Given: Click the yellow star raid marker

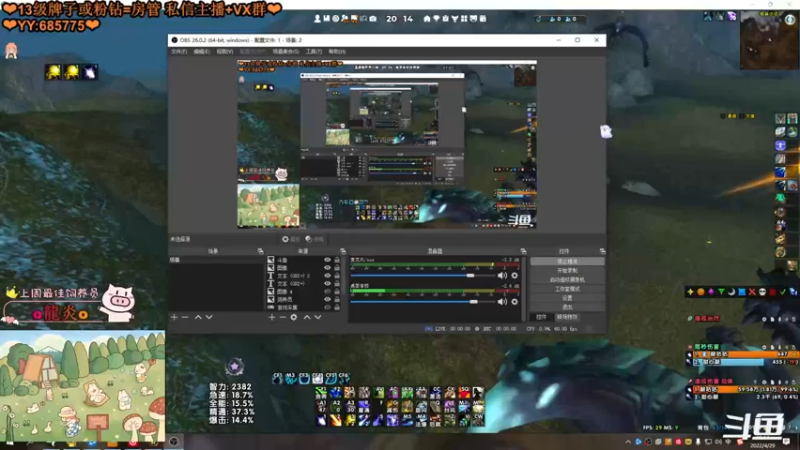Looking at the screenshot, I should (690, 292).
